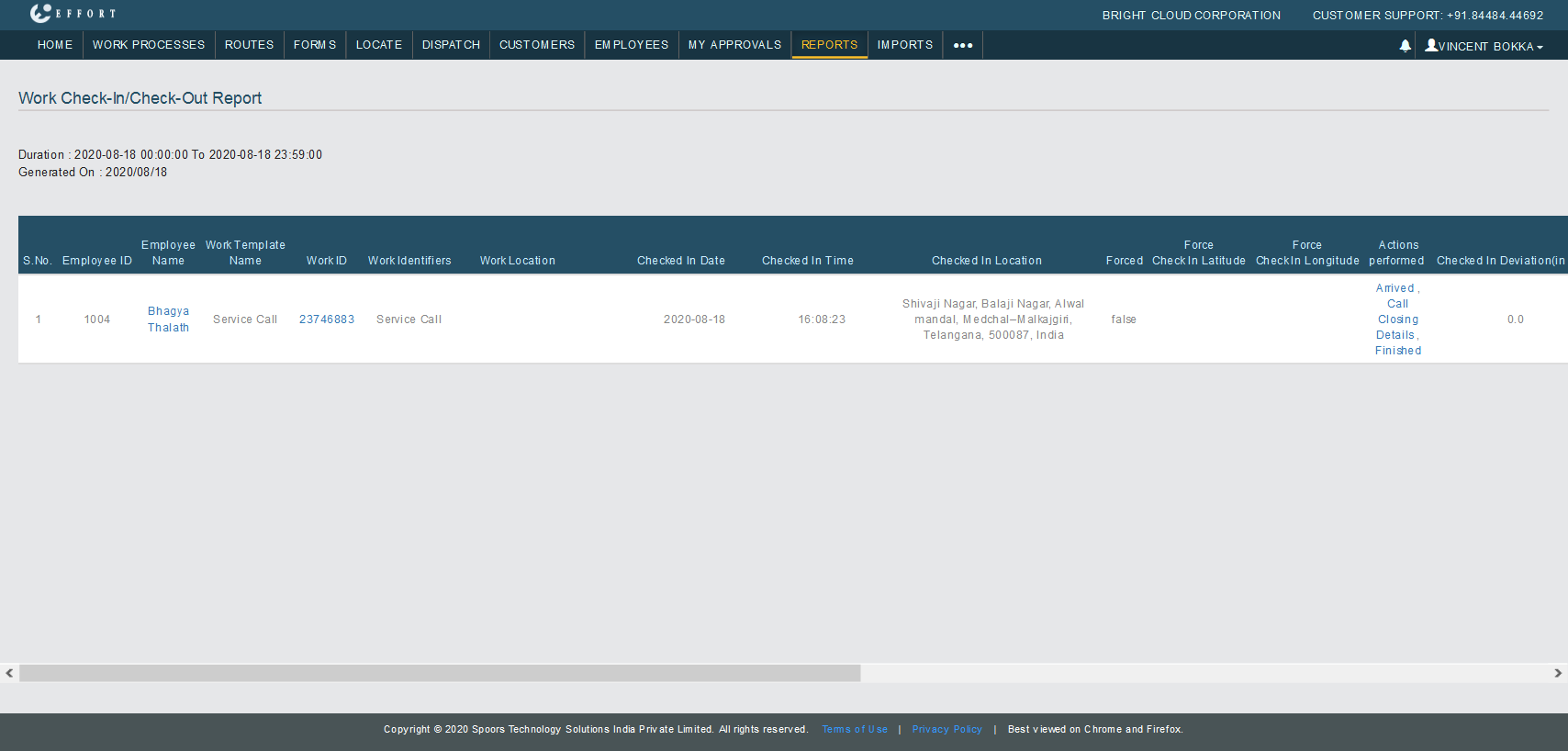Open Work ID 23746883 link
Viewport: 1568px width, 751px height.
click(x=327, y=319)
